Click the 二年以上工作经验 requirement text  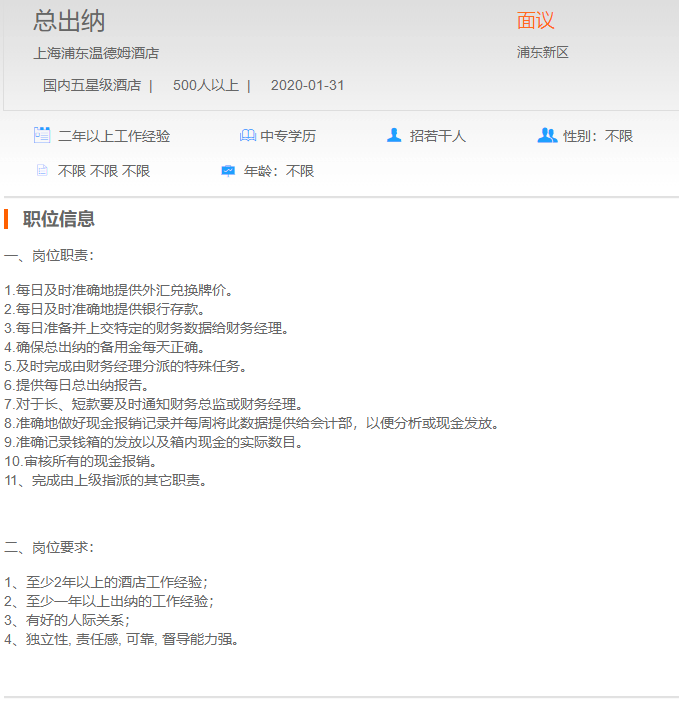click(x=114, y=136)
